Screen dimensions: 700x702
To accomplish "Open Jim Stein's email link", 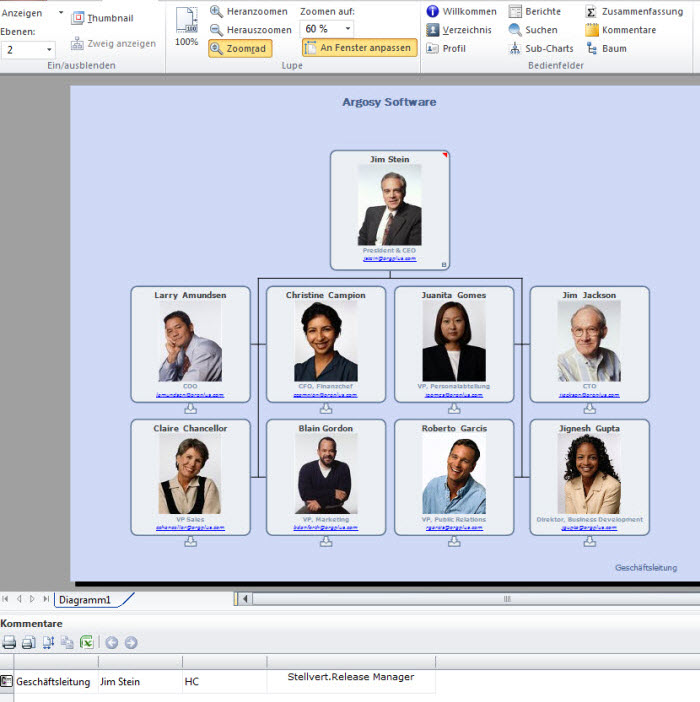I will coord(390,259).
